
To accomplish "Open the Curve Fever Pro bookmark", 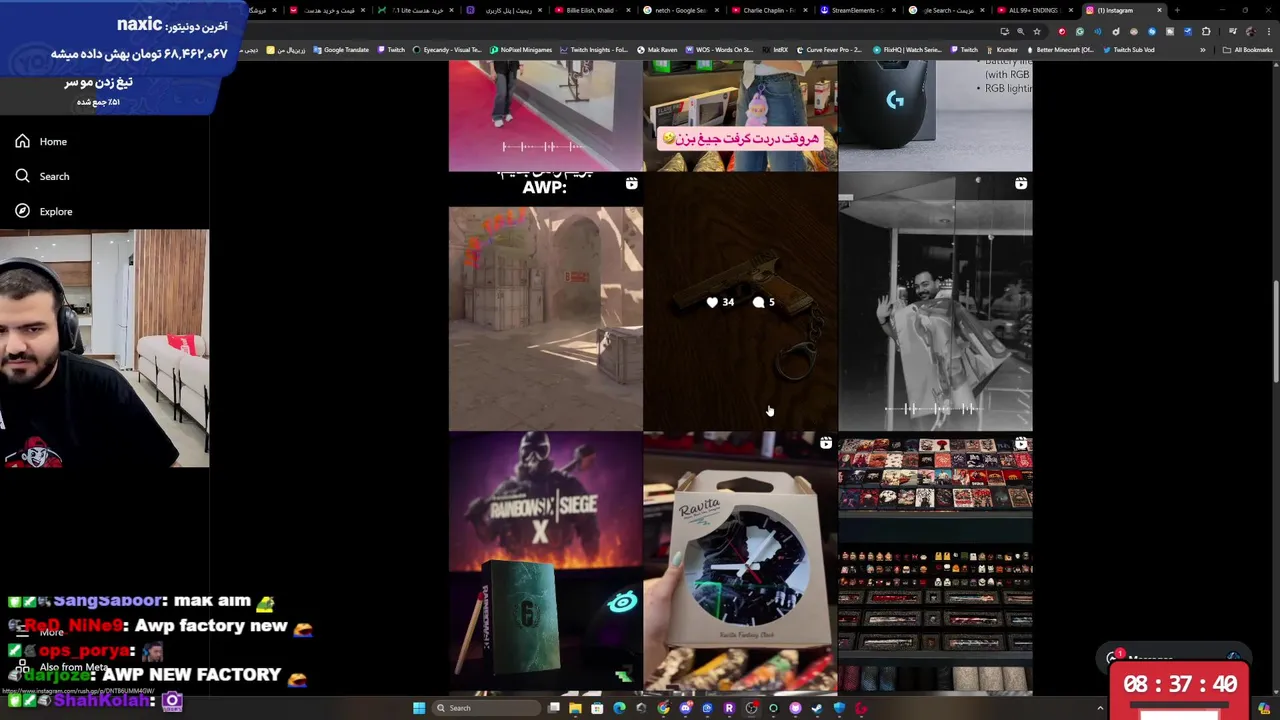I will (x=831, y=50).
